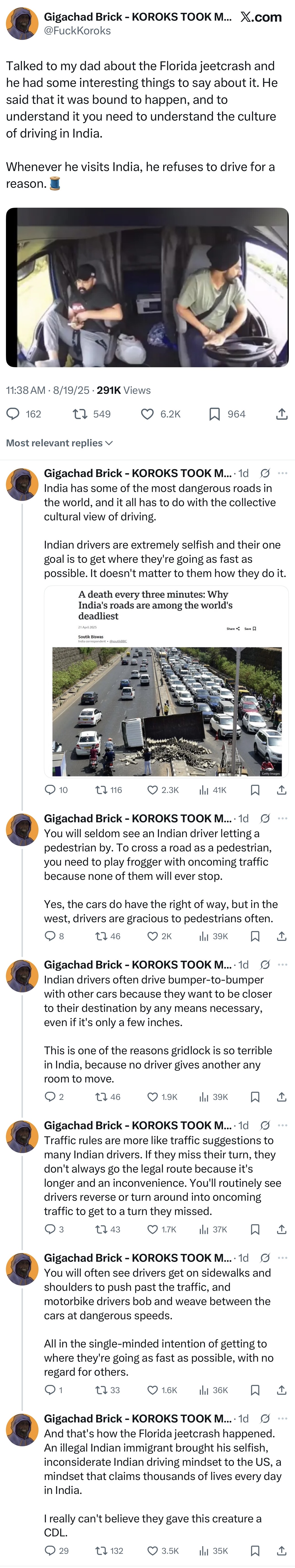Bookmark the main post with 964 saves
This screenshot has height=1568, width=295.
(x=214, y=414)
